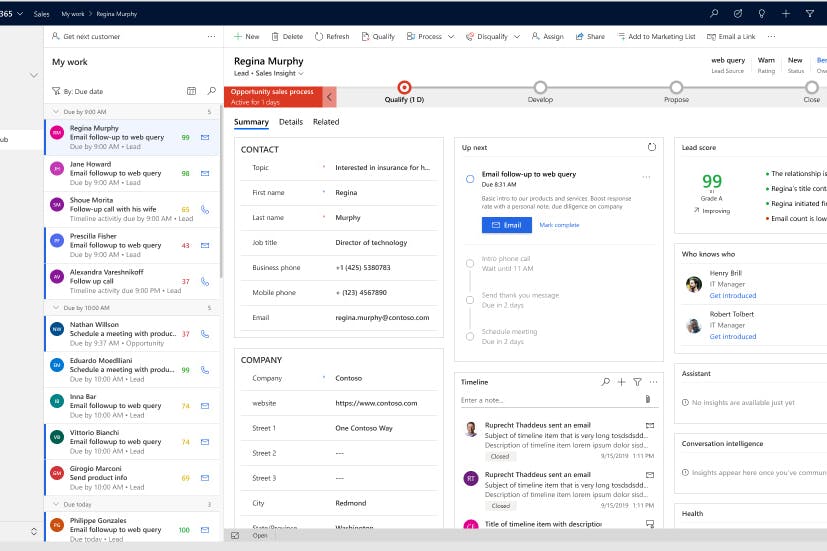The width and height of the screenshot is (827, 551).
Task: Click email icon on Inna Bar item
Action: pyautogui.click(x=205, y=405)
